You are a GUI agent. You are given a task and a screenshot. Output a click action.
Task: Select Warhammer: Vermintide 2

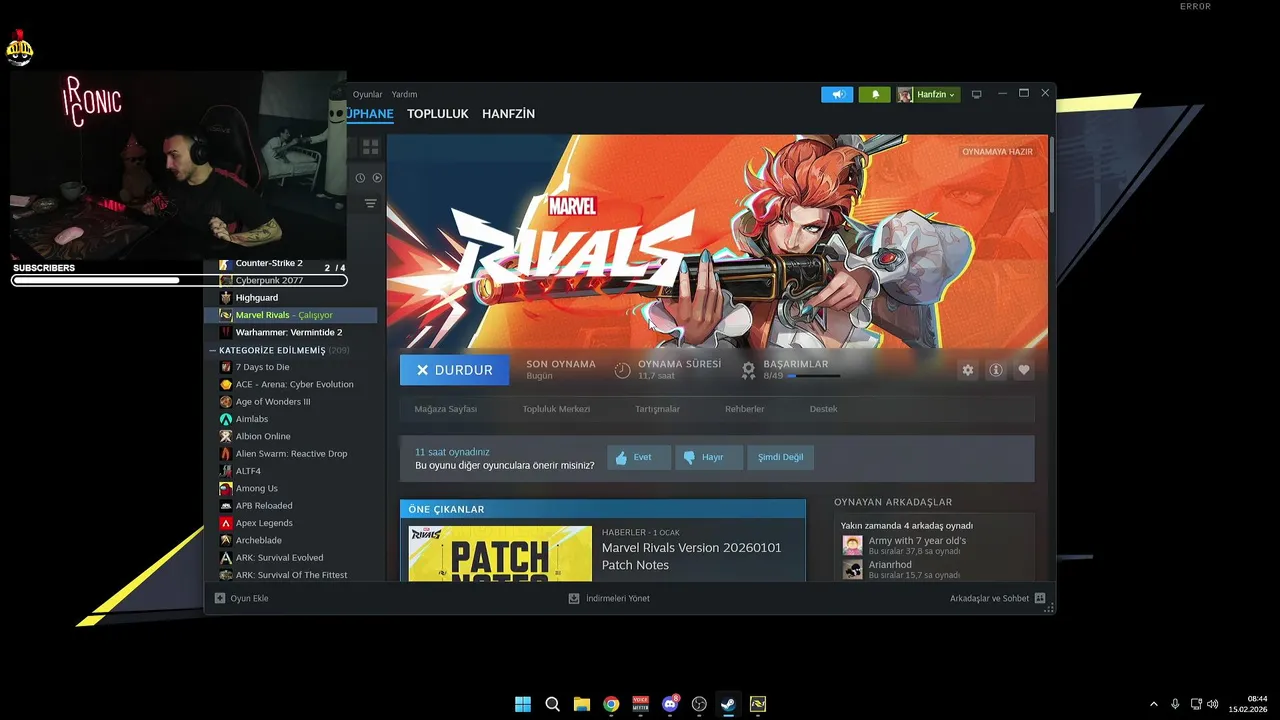coord(290,332)
